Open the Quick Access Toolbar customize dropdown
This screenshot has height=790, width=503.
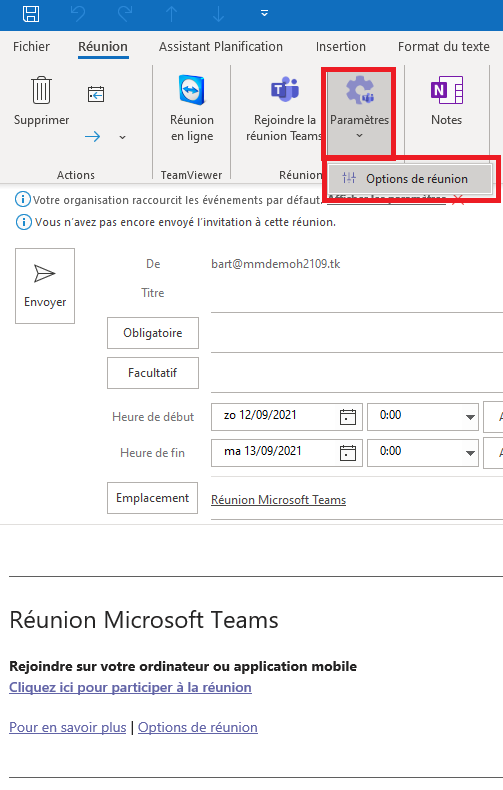pos(264,14)
